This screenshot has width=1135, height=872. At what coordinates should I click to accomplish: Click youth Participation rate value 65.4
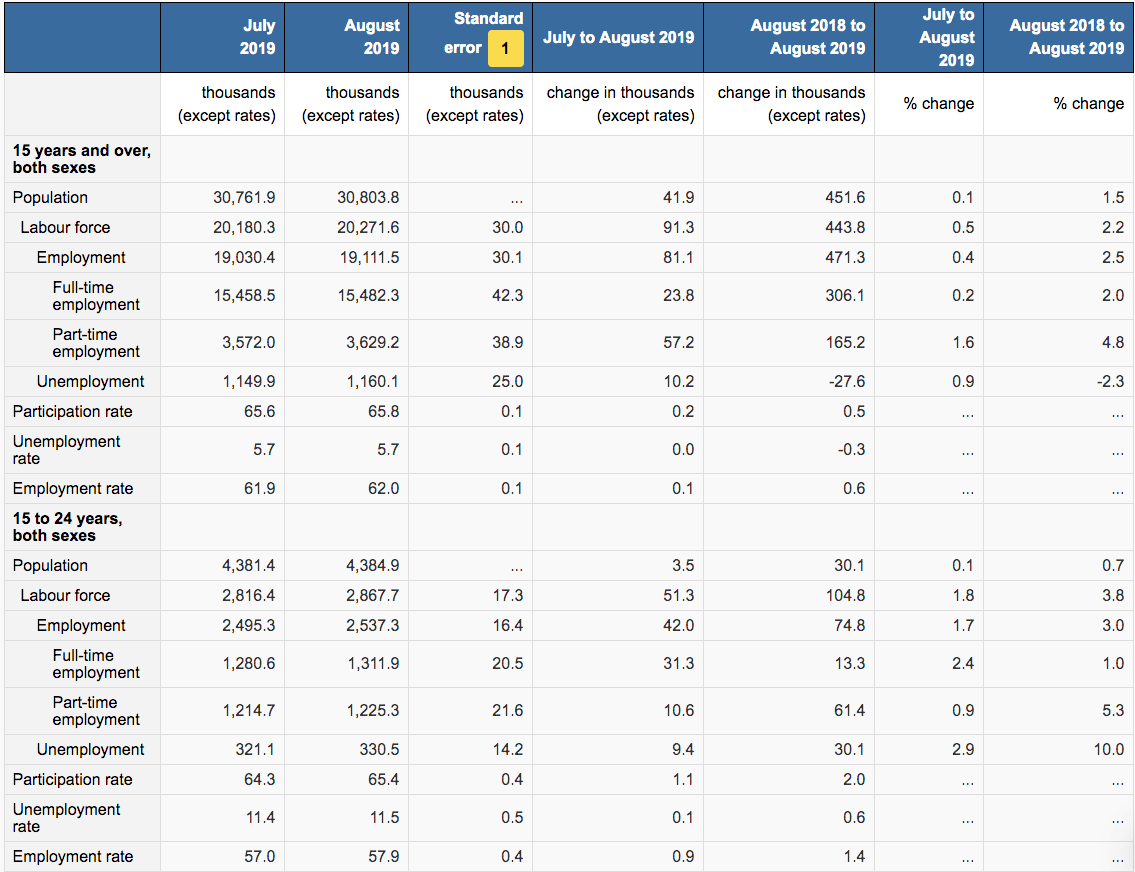pos(383,780)
